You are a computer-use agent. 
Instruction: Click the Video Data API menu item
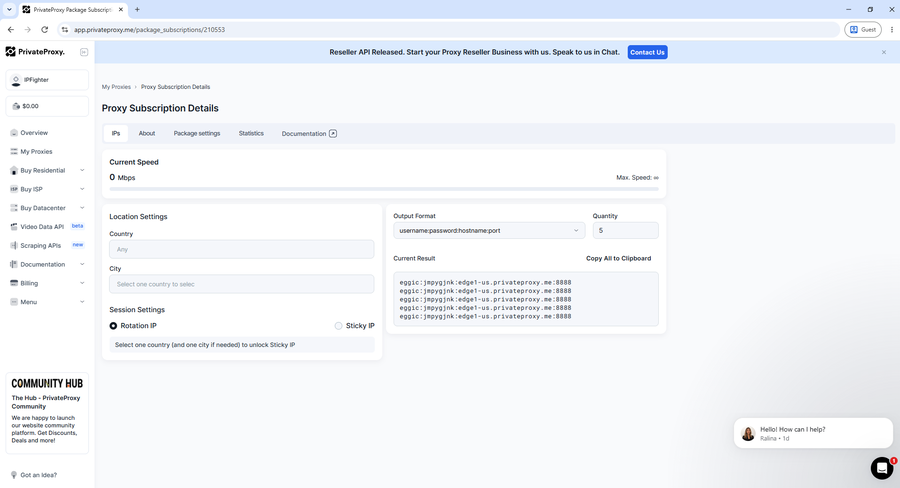coord(47,227)
